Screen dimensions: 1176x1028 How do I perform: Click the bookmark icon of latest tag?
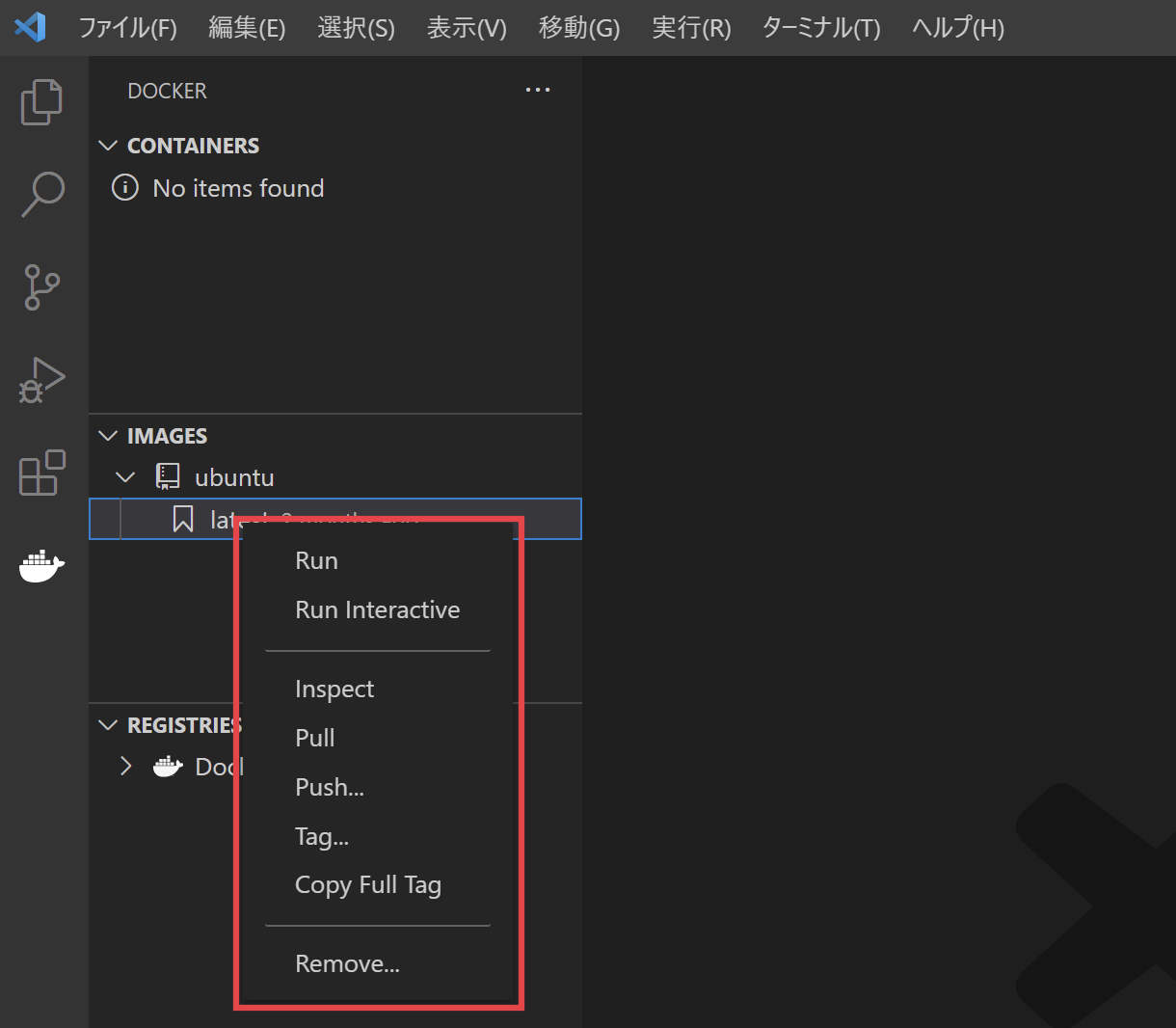tap(183, 520)
